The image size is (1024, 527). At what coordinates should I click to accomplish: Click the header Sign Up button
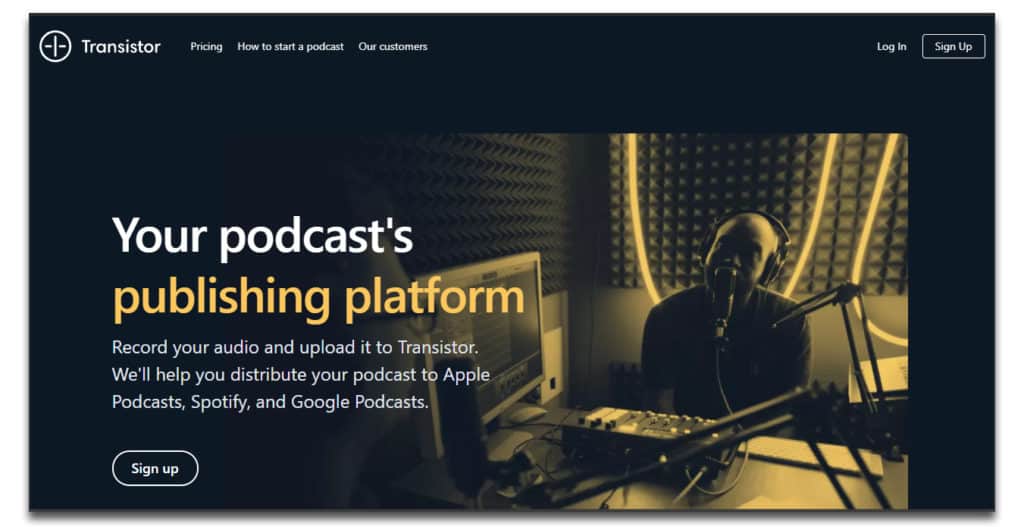(x=953, y=46)
